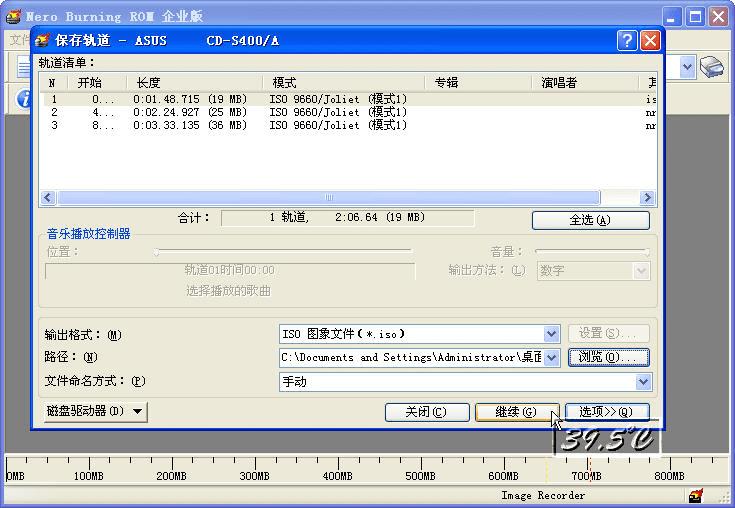Click the info icon in Nero main window

pos(22,99)
